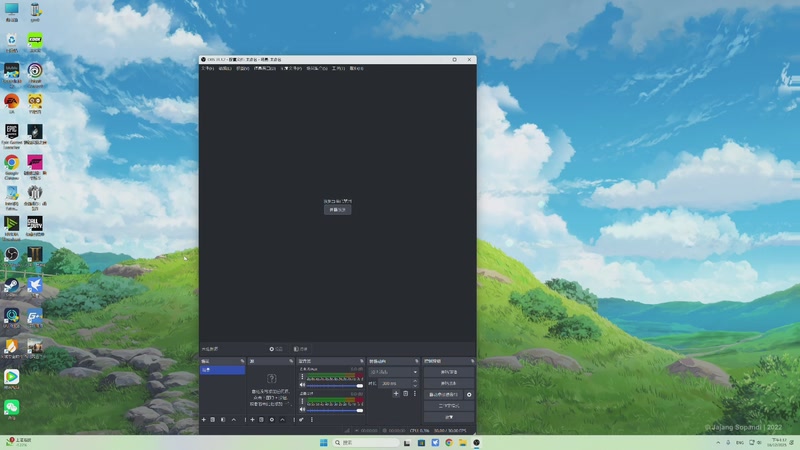Float the Controls dock via header icon
The width and height of the screenshot is (800, 450).
472,361
